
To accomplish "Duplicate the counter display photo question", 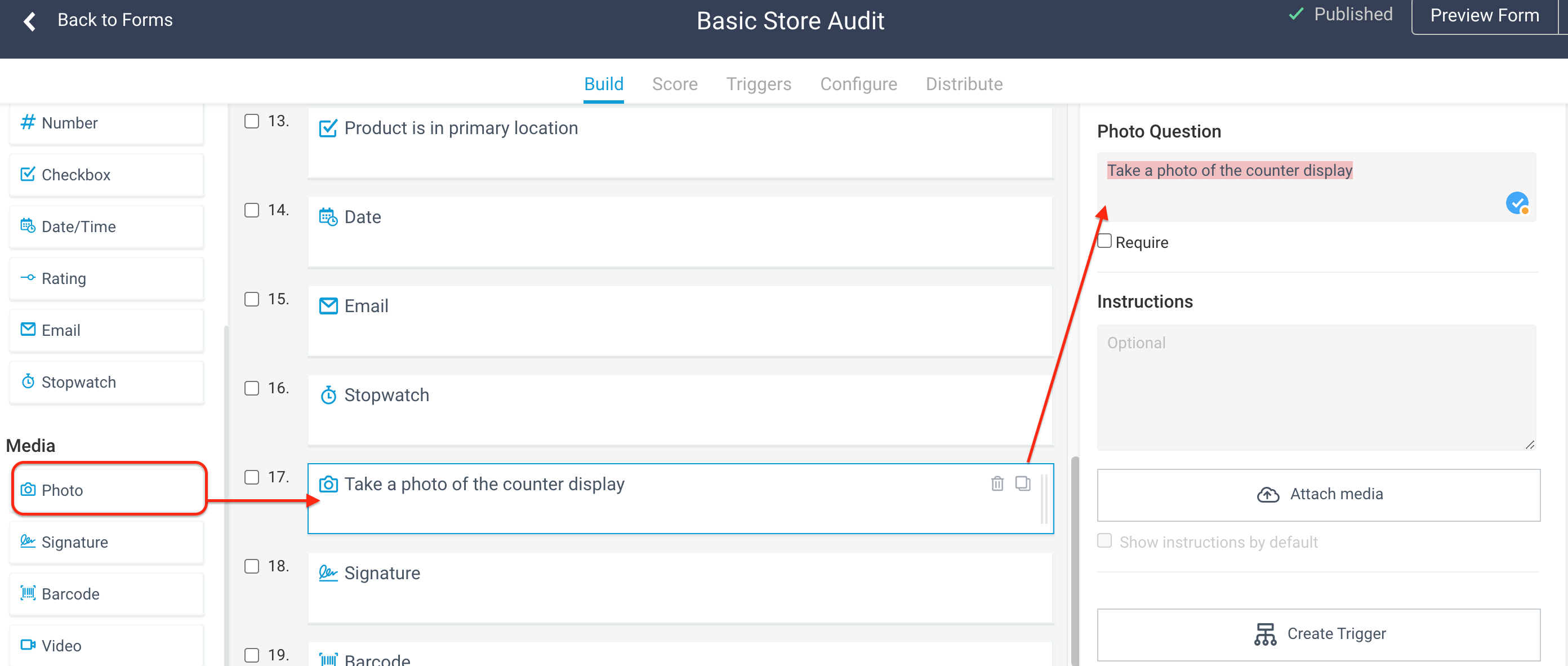I will pos(1023,483).
